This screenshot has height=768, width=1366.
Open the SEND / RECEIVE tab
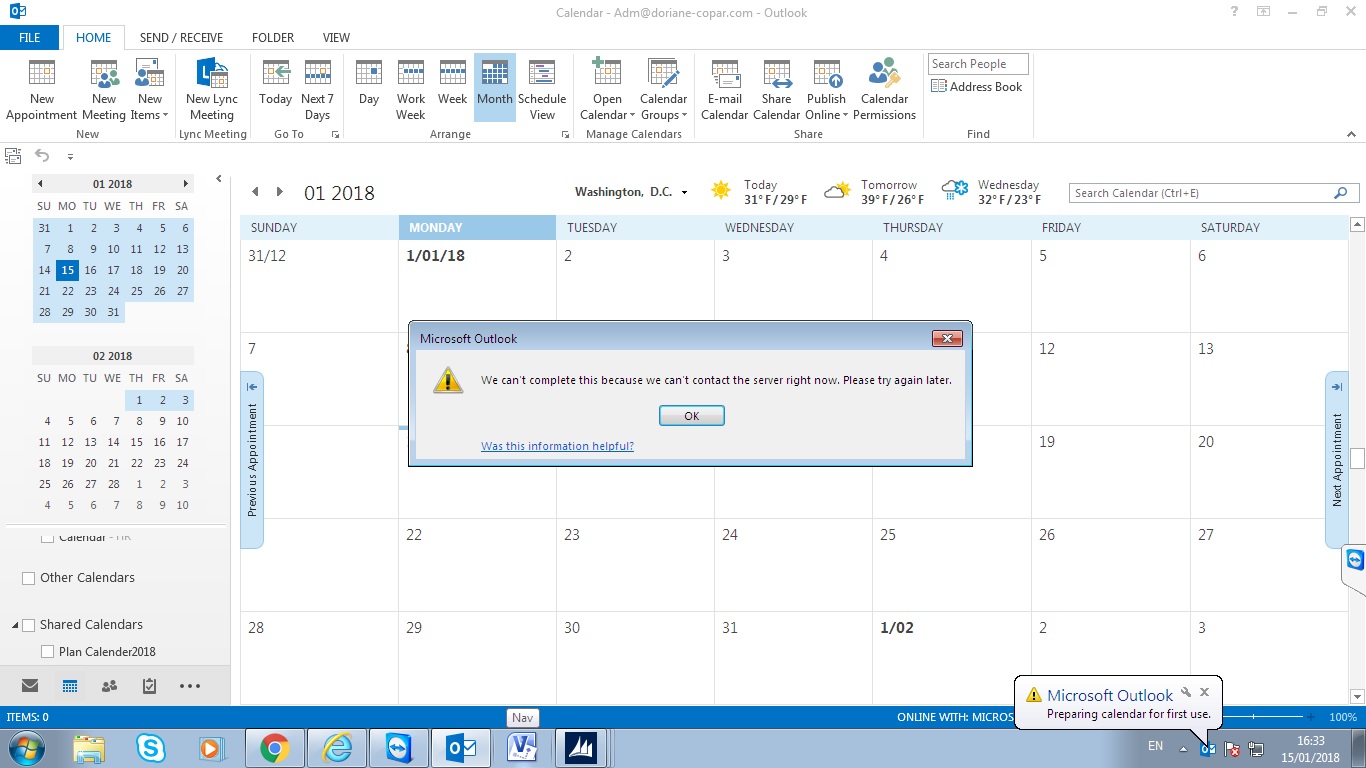click(181, 38)
